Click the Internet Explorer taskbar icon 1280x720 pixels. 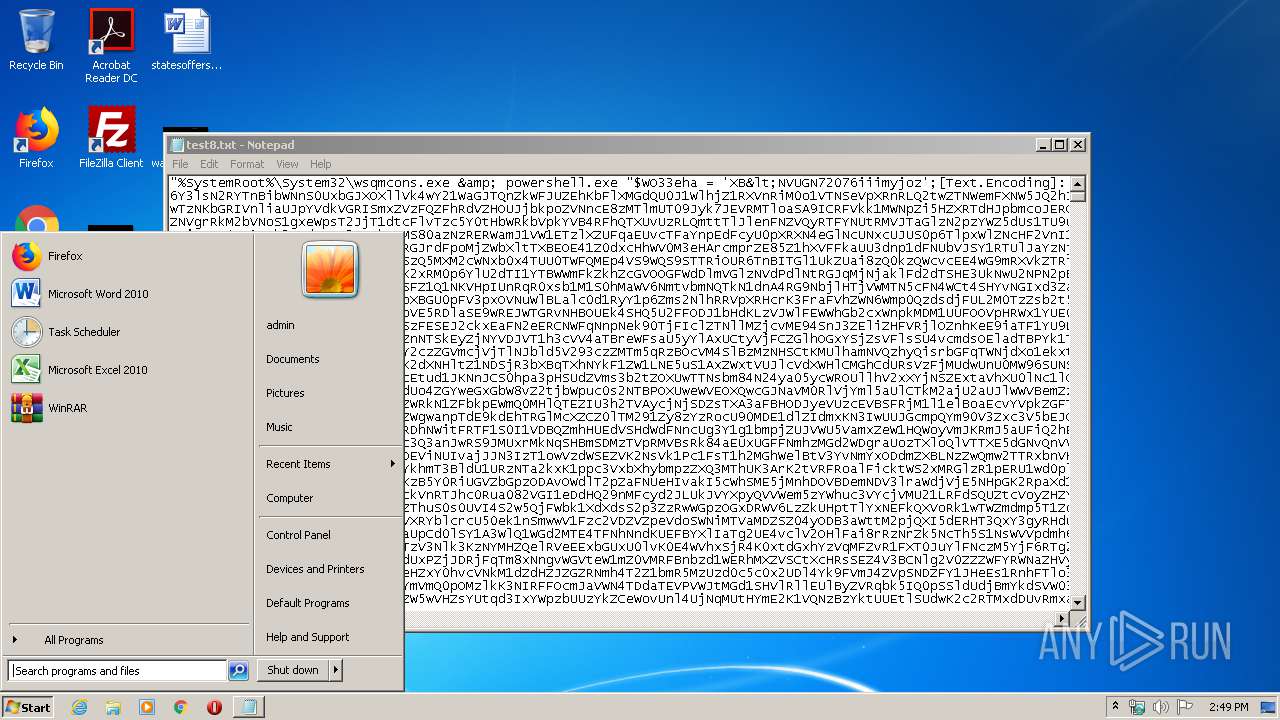79,707
